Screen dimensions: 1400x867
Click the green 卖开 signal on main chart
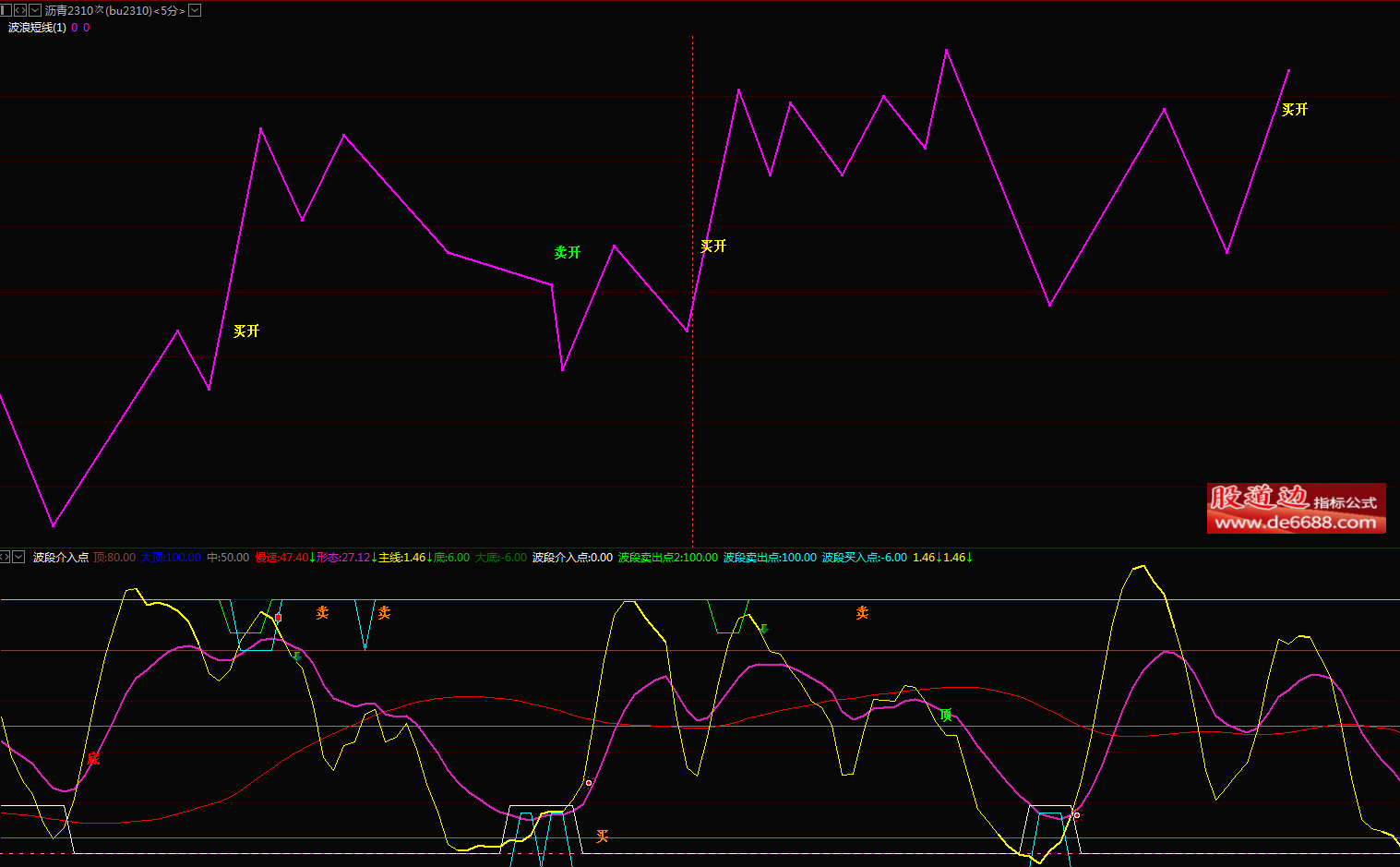tap(568, 253)
